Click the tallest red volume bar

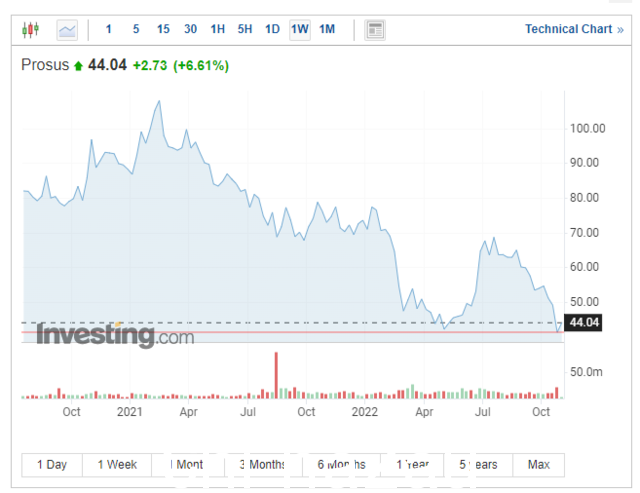coord(276,375)
